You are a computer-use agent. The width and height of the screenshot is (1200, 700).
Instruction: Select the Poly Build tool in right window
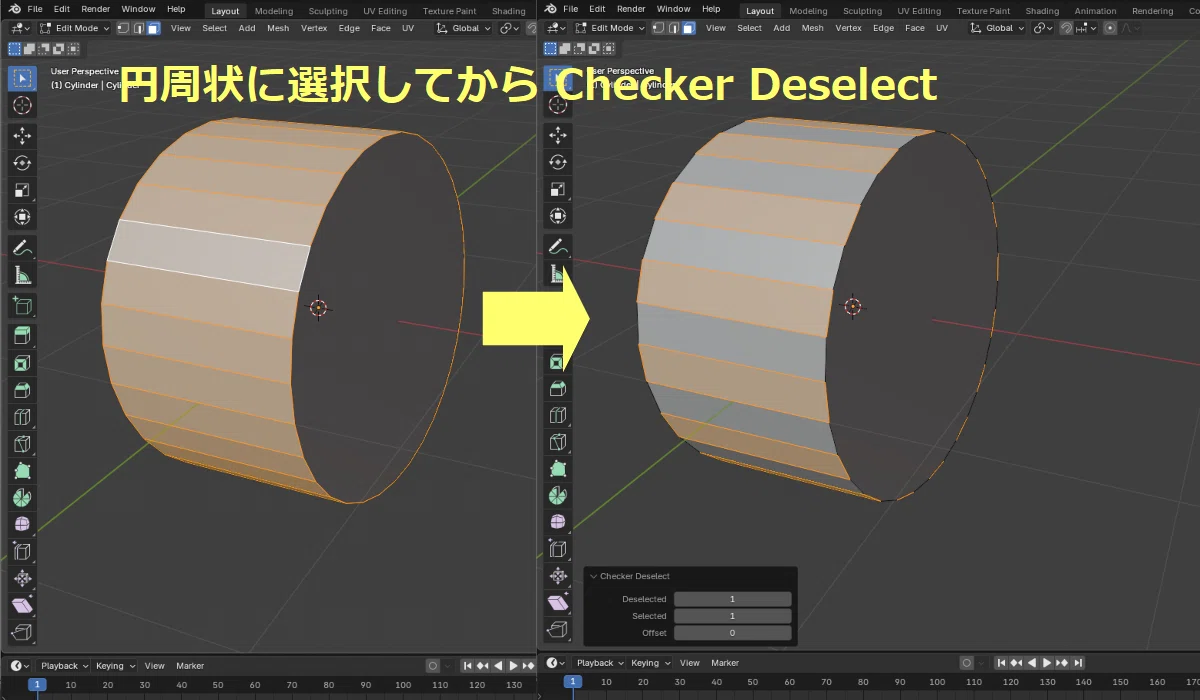click(x=558, y=468)
